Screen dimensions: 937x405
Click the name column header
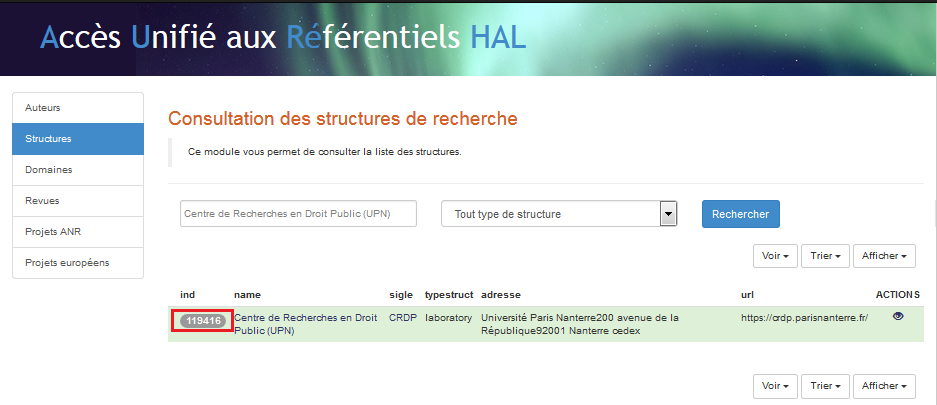(x=247, y=294)
